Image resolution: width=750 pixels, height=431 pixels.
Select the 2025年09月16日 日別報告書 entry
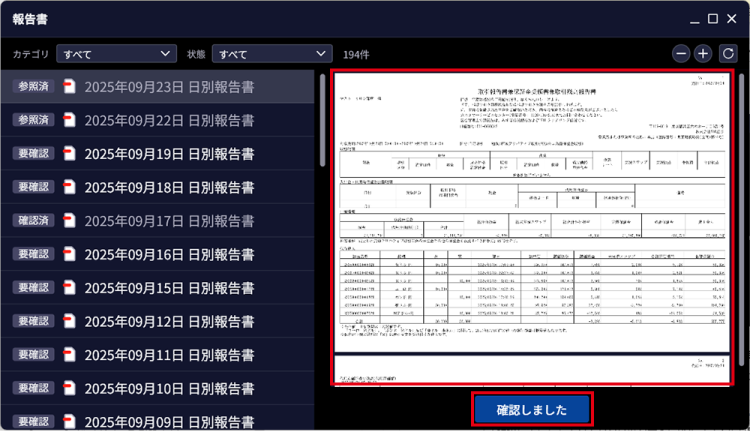pyautogui.click(x=169, y=255)
